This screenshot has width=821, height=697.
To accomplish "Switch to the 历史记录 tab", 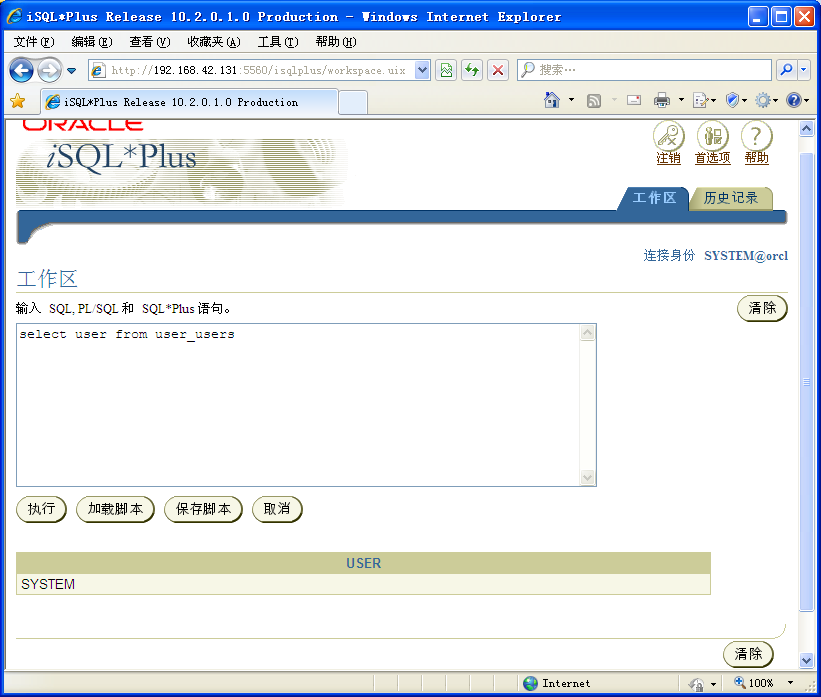I will (731, 198).
